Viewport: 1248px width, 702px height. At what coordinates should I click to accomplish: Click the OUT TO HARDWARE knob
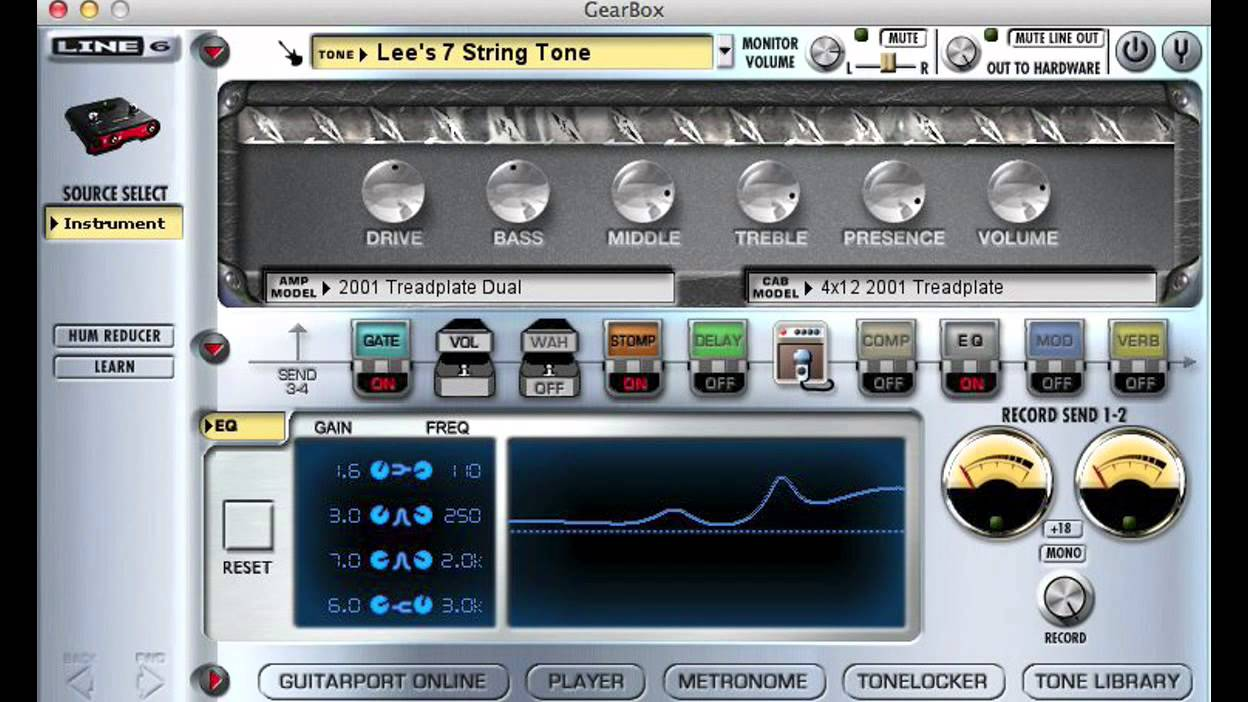(962, 53)
